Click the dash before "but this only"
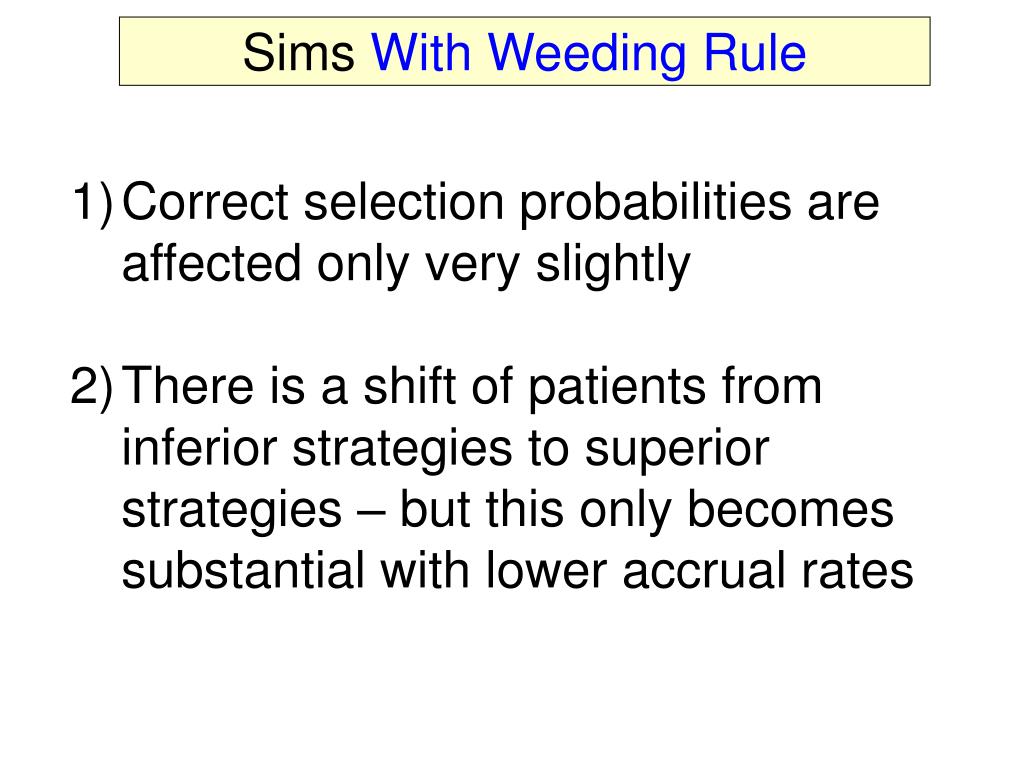Viewport: 1024px width, 768px height. [x=371, y=513]
